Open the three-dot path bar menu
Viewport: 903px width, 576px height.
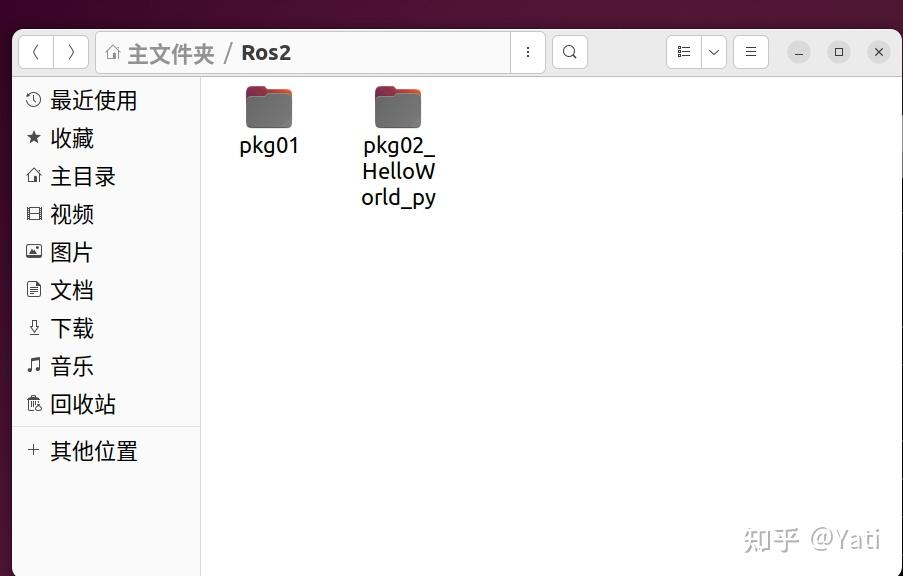click(527, 51)
